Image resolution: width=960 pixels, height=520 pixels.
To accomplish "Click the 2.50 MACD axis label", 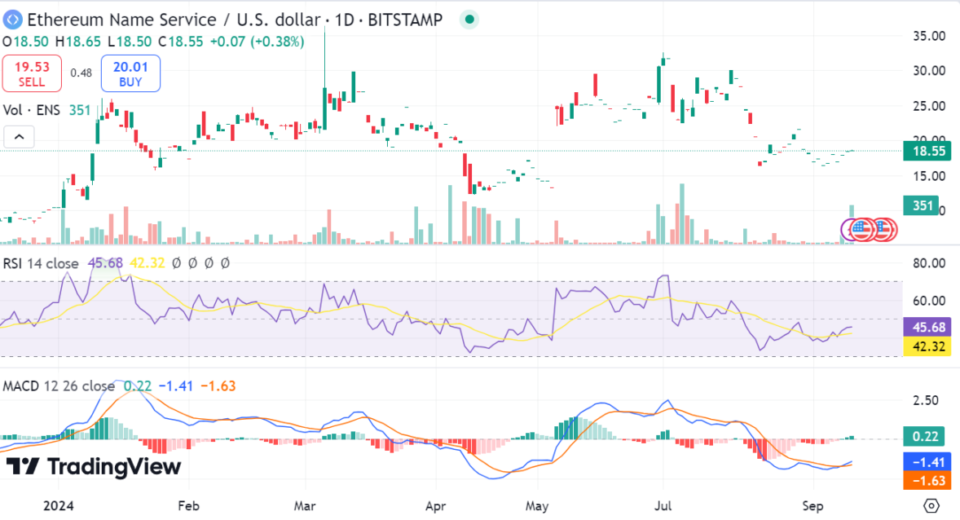I will [x=926, y=401].
